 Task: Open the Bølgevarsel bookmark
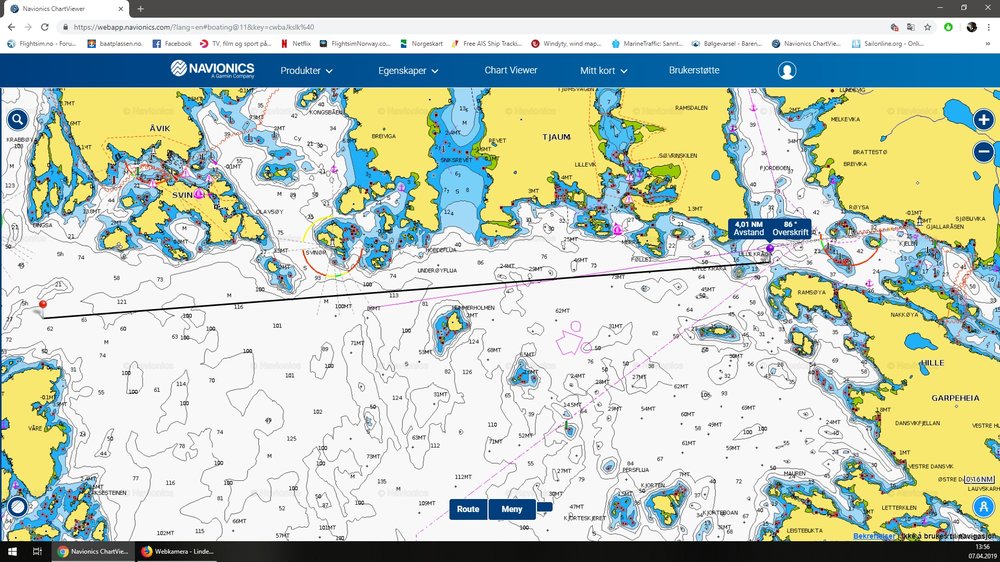[x=727, y=43]
